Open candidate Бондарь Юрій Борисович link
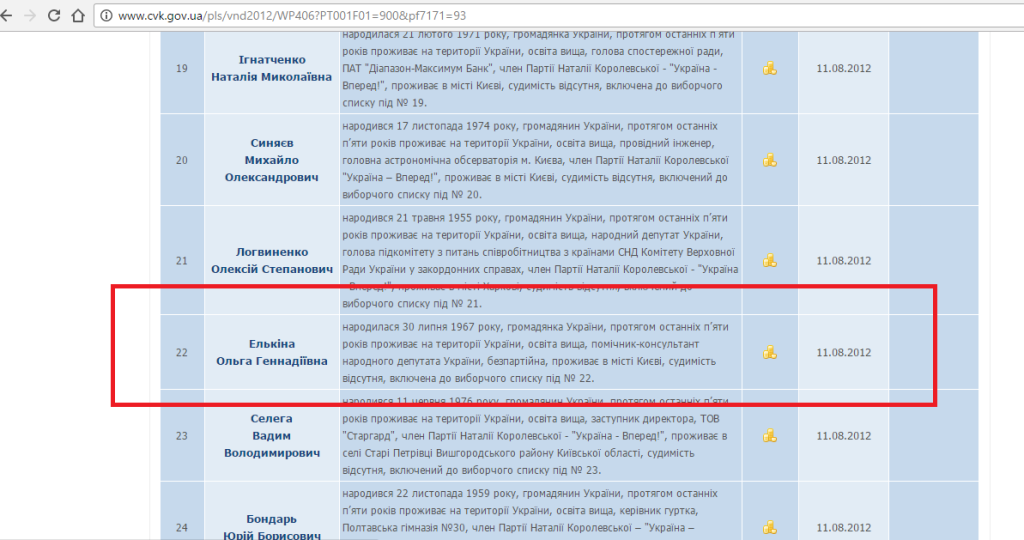This screenshot has height=540, width=1024. 272,527
